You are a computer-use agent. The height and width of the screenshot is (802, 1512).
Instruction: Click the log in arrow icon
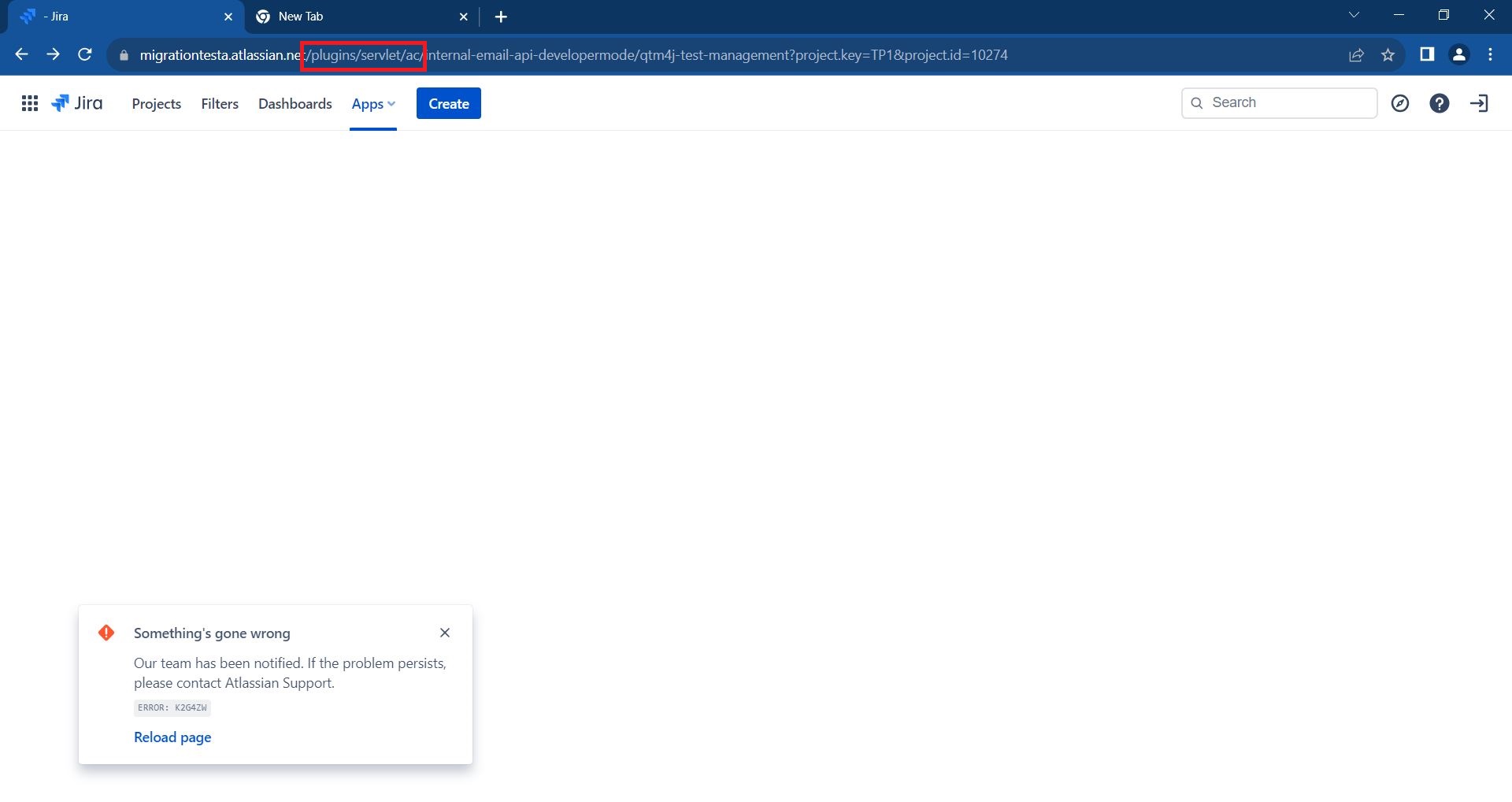pos(1479,103)
